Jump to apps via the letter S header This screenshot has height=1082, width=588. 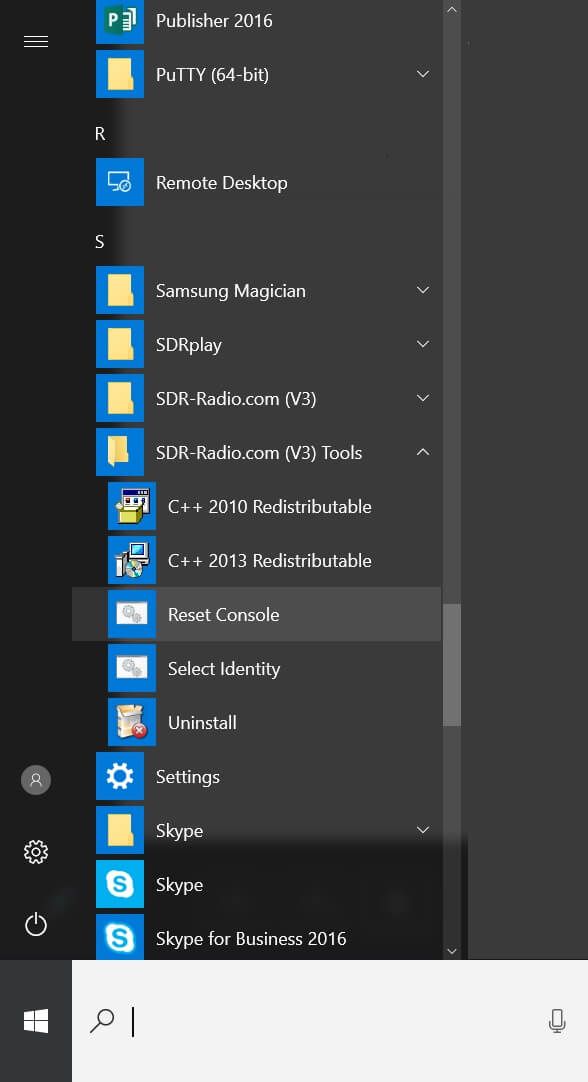[x=100, y=242]
